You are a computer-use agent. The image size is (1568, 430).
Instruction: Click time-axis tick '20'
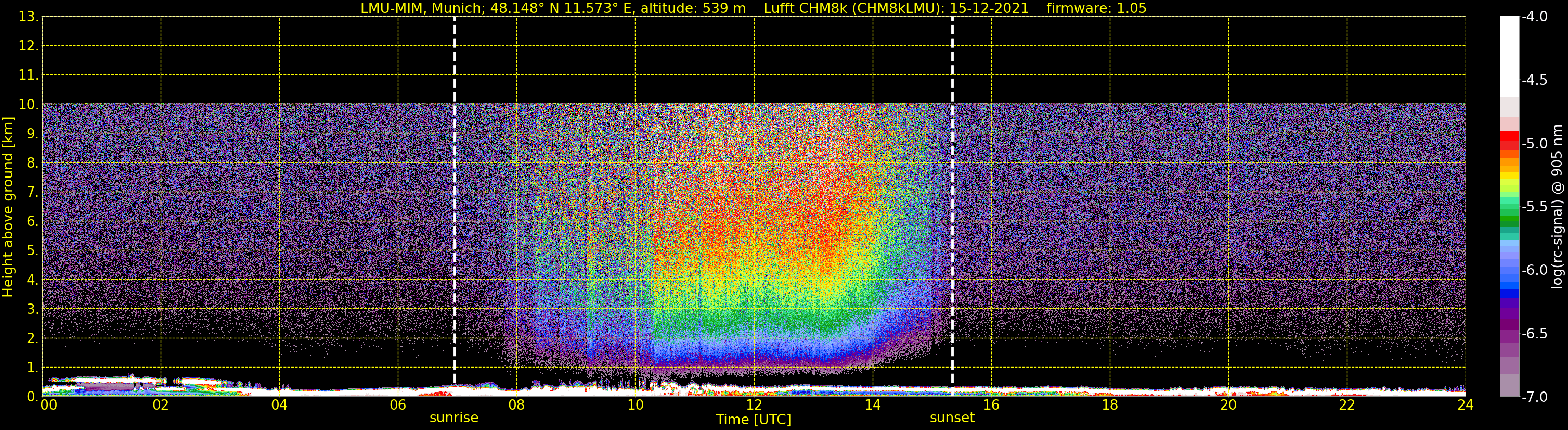click(1229, 405)
